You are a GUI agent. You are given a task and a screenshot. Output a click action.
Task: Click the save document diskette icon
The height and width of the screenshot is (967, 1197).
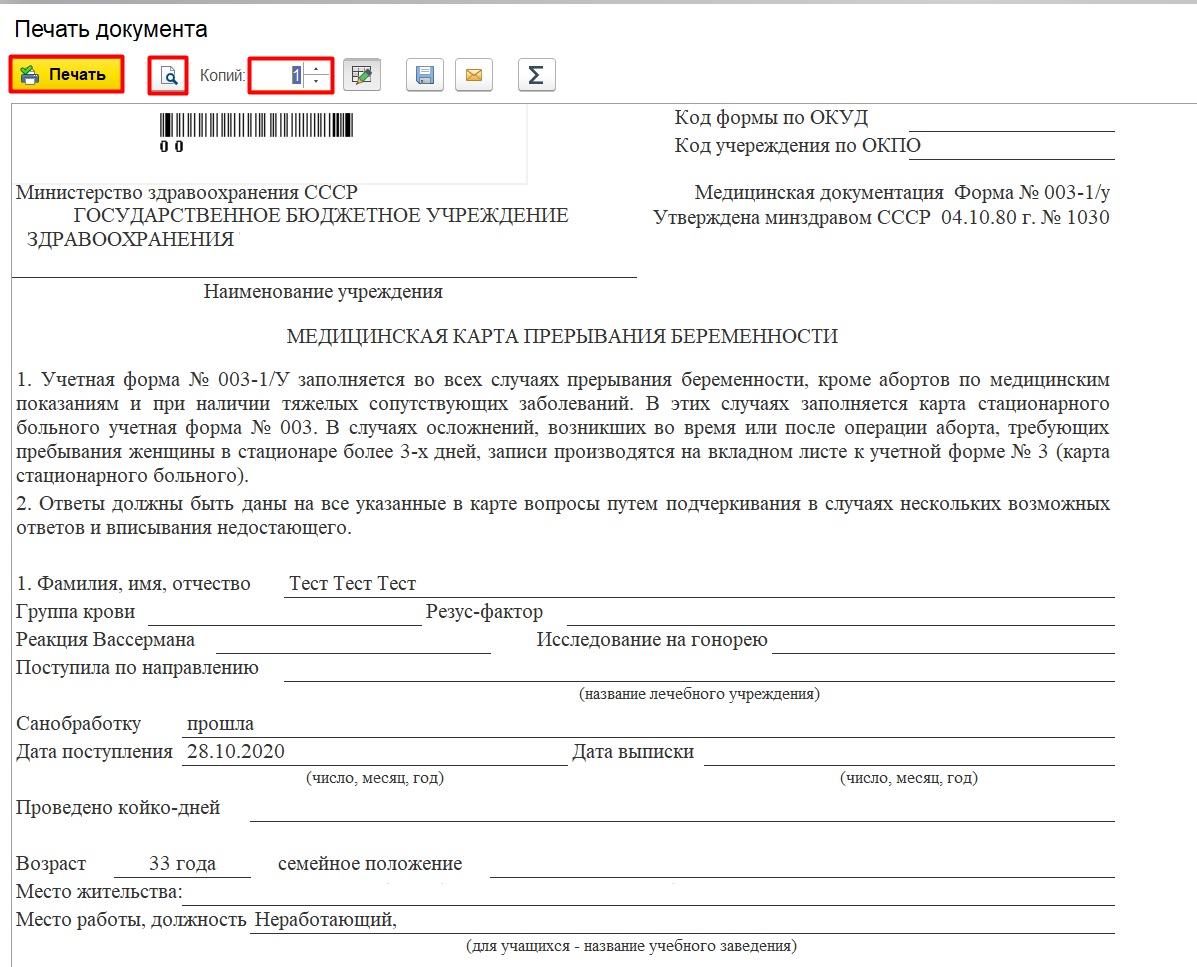[424, 74]
